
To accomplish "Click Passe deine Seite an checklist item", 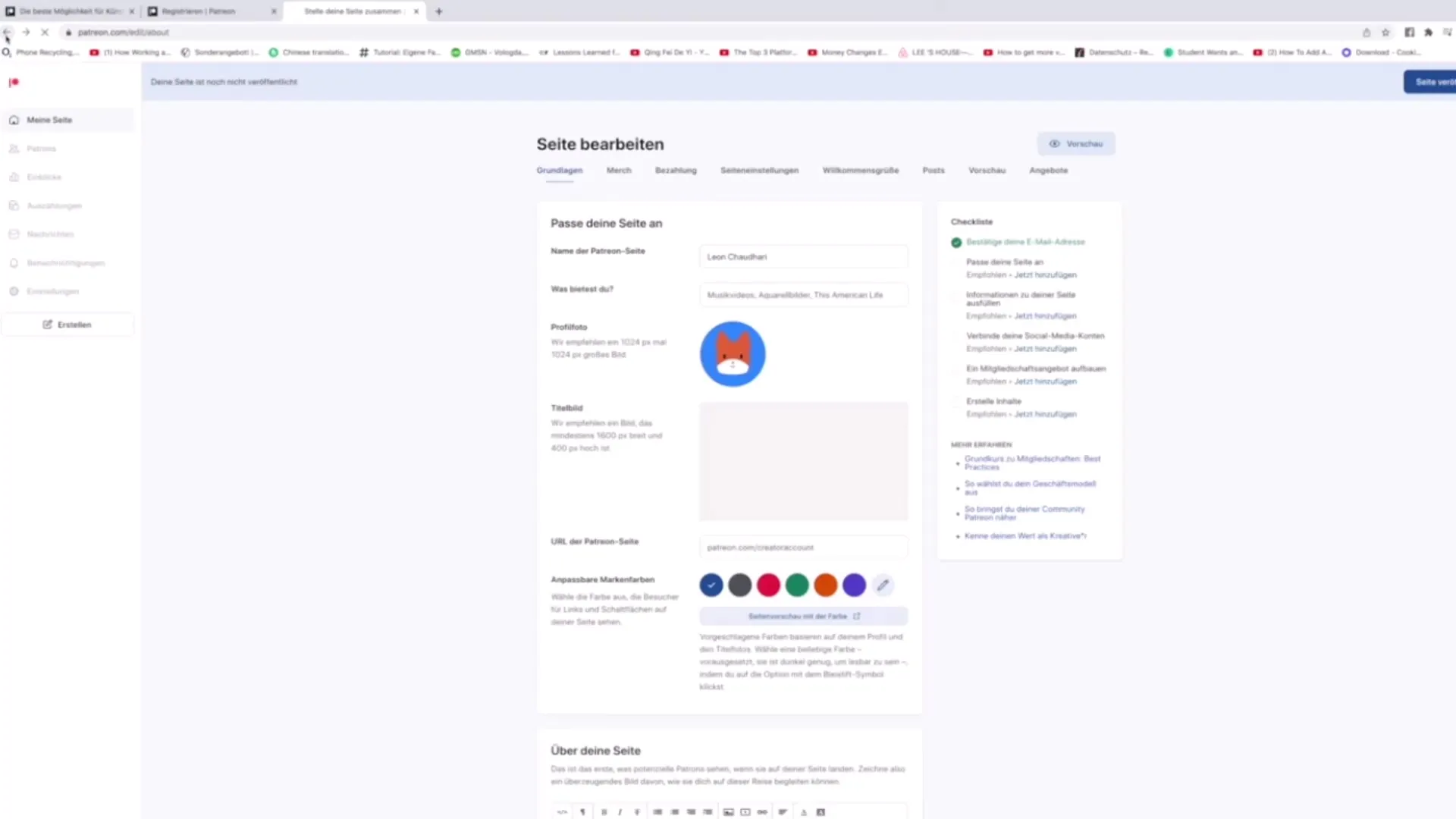I will coord(1004,262).
